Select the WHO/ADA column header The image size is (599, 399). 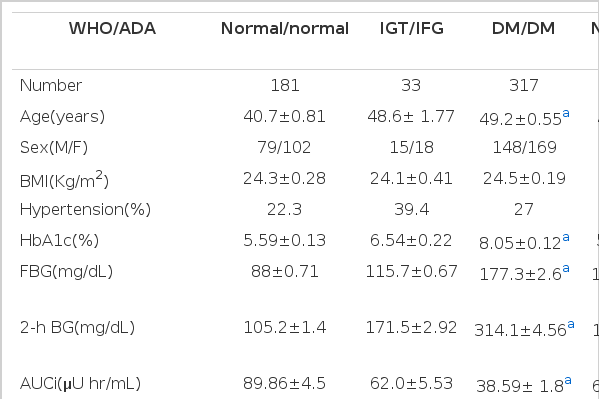point(112,29)
